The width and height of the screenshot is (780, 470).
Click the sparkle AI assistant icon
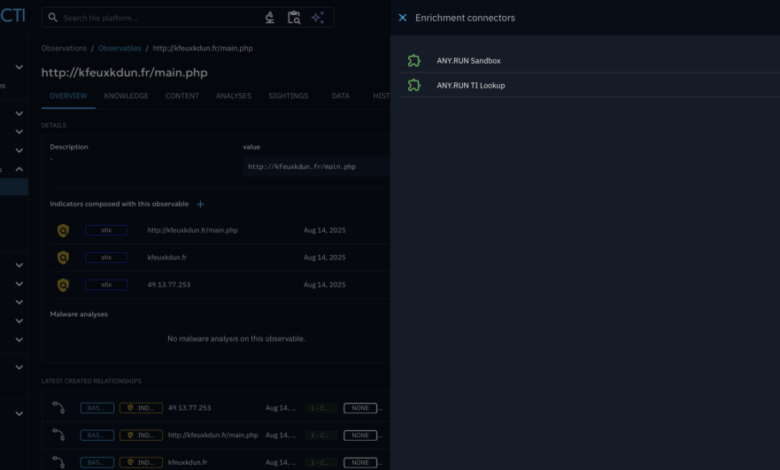(318, 18)
